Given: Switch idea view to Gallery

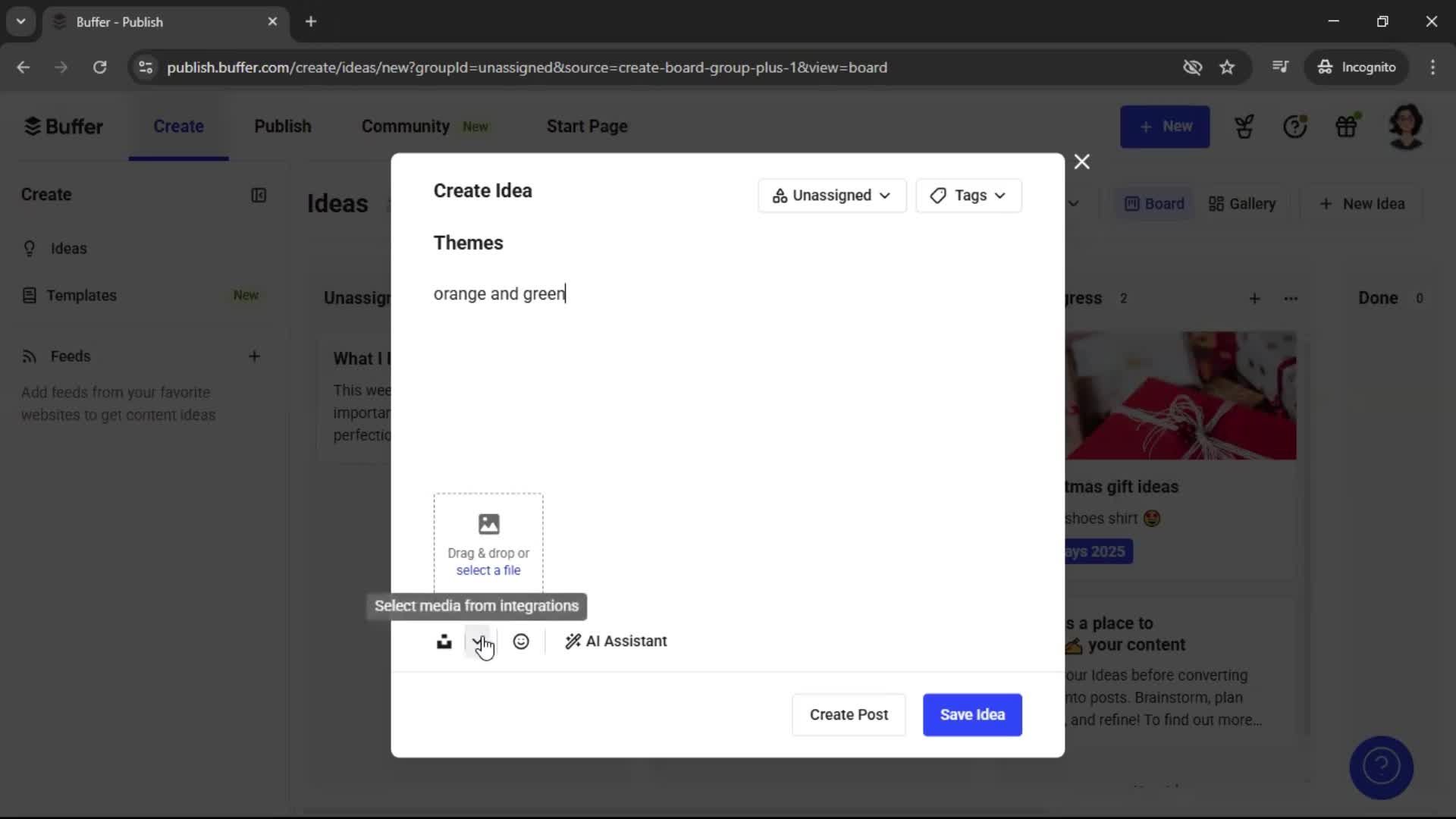Looking at the screenshot, I should (1241, 203).
